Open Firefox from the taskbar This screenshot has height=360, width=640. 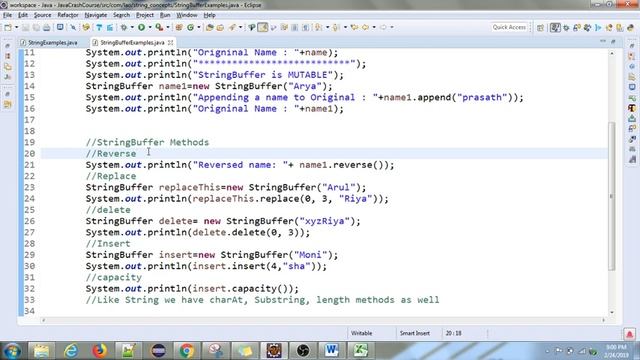[99, 351]
